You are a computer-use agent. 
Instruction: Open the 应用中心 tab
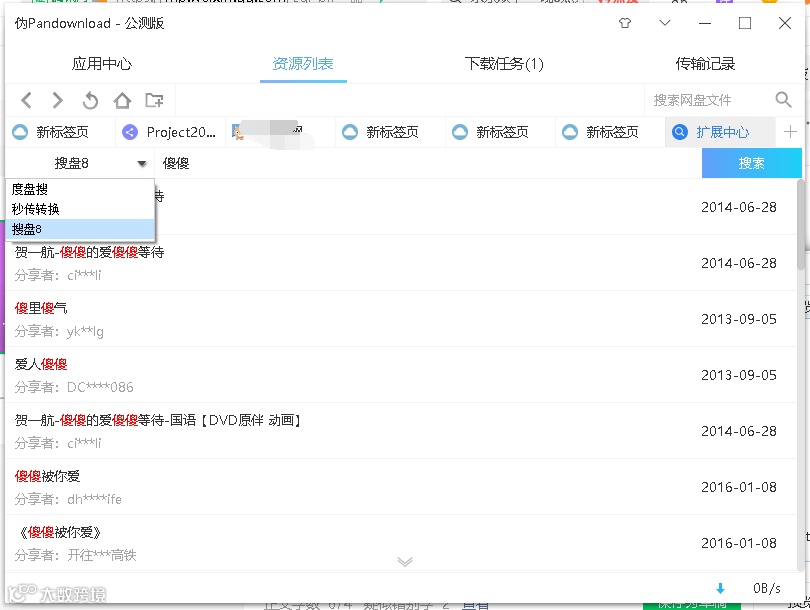(x=102, y=64)
